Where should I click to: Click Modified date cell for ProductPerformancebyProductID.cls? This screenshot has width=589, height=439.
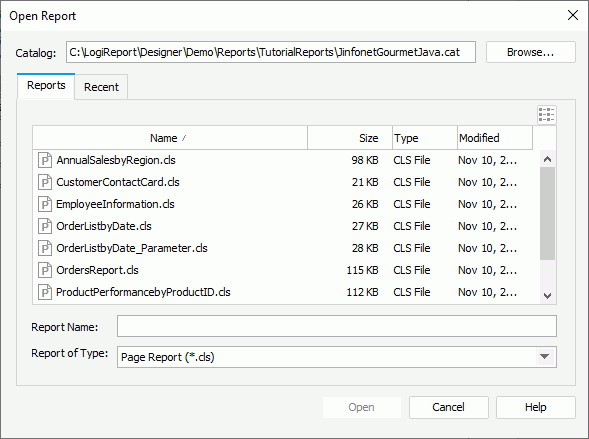[487, 292]
